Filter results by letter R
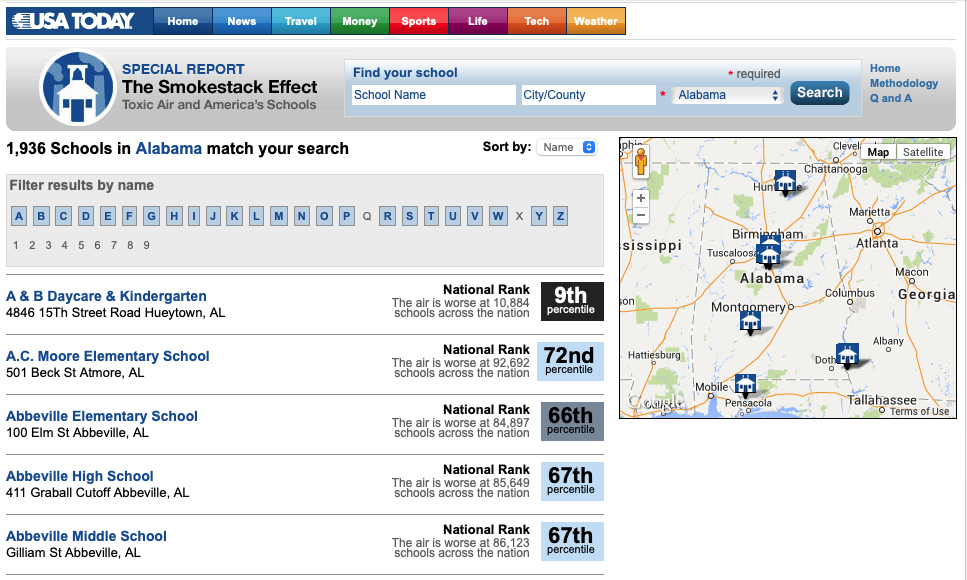 [x=387, y=216]
